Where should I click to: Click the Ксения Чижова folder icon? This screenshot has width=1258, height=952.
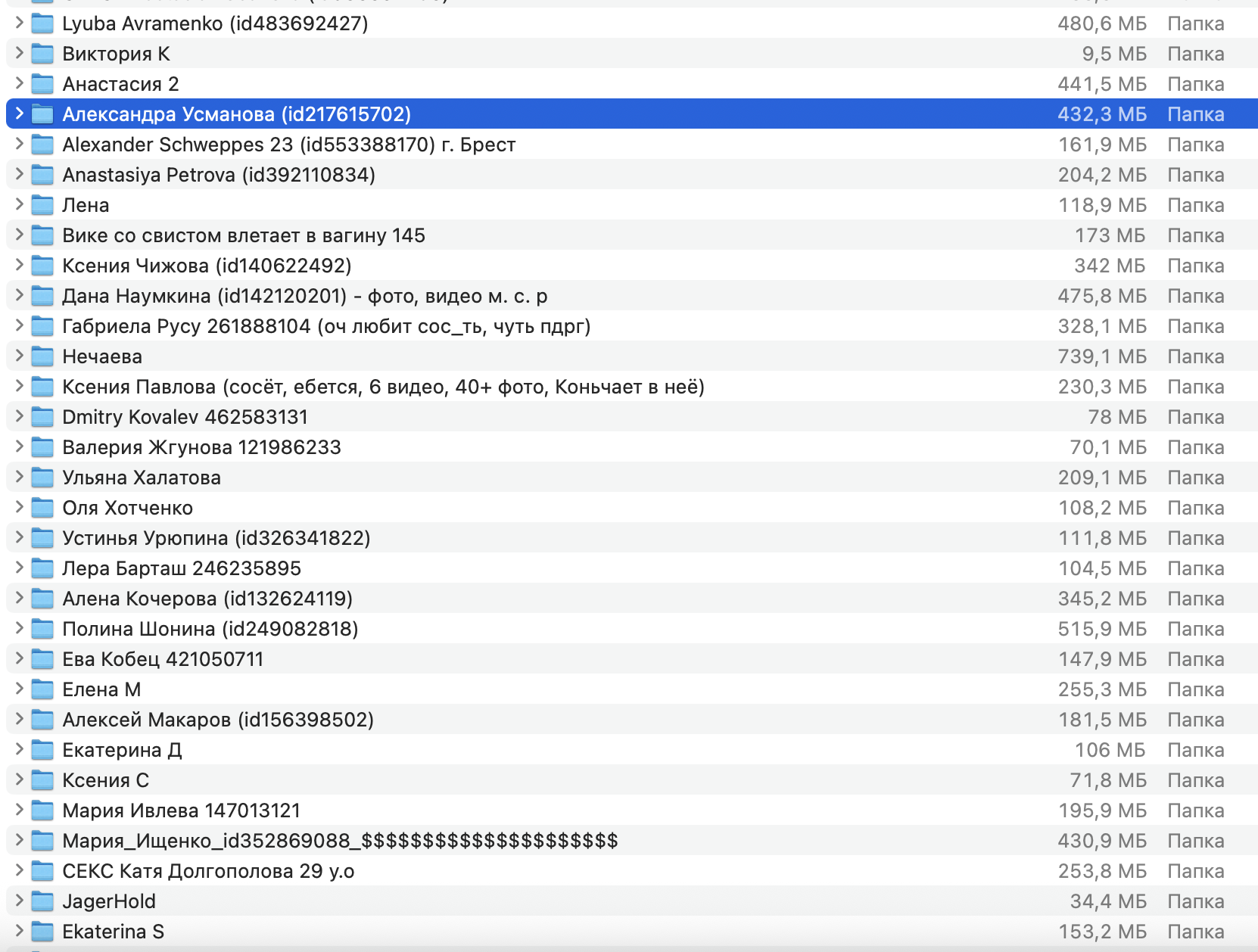[x=42, y=266]
